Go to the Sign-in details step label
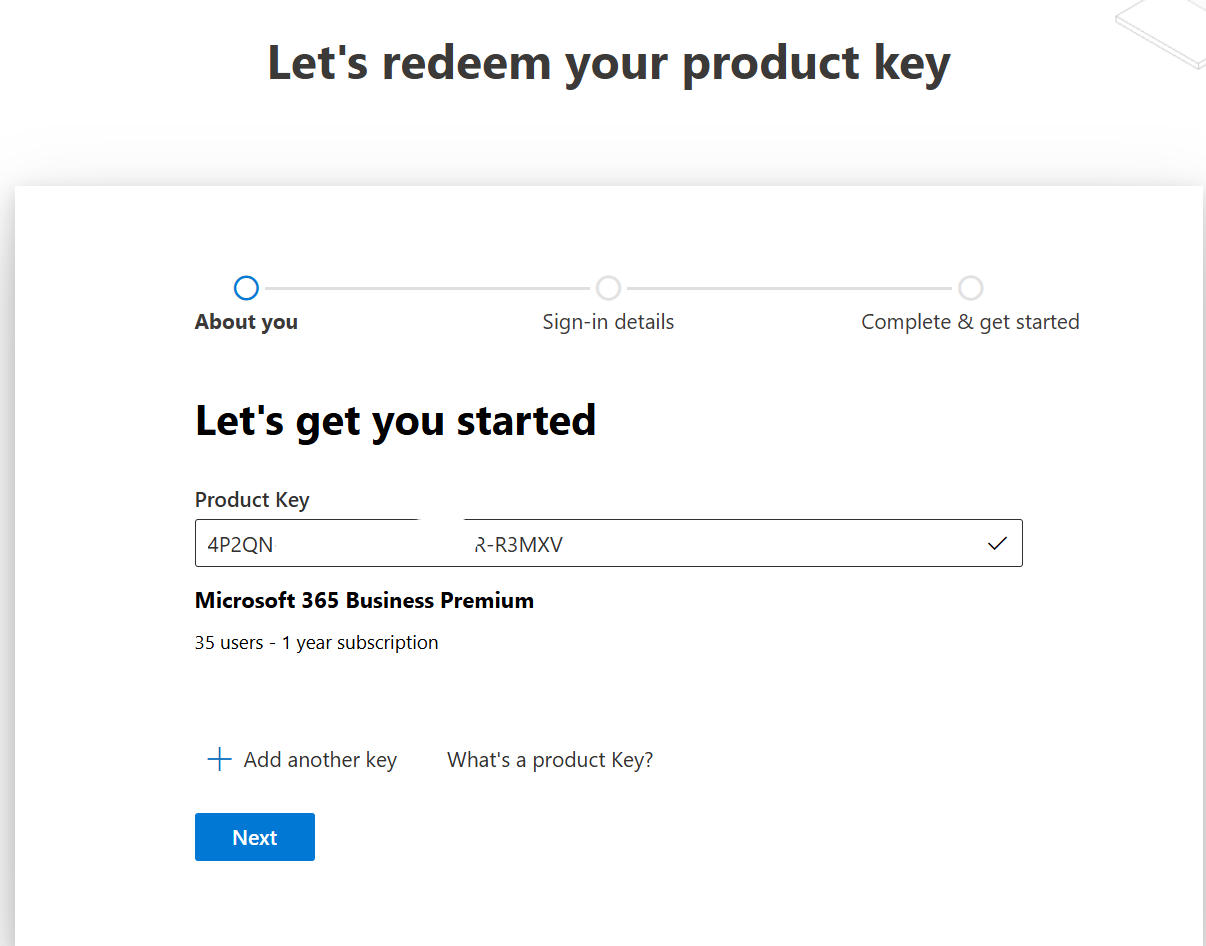Image resolution: width=1206 pixels, height=946 pixels. tap(608, 322)
